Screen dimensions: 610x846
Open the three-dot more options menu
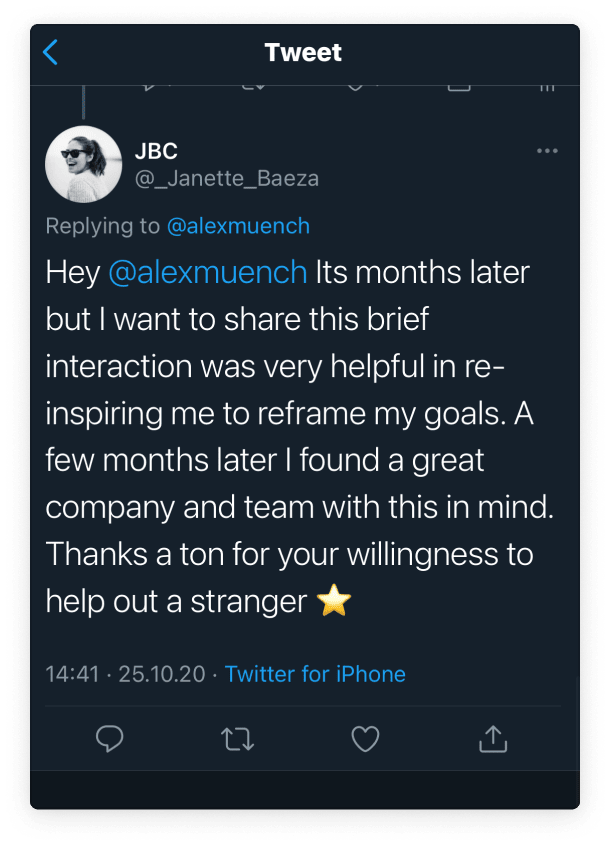547,151
